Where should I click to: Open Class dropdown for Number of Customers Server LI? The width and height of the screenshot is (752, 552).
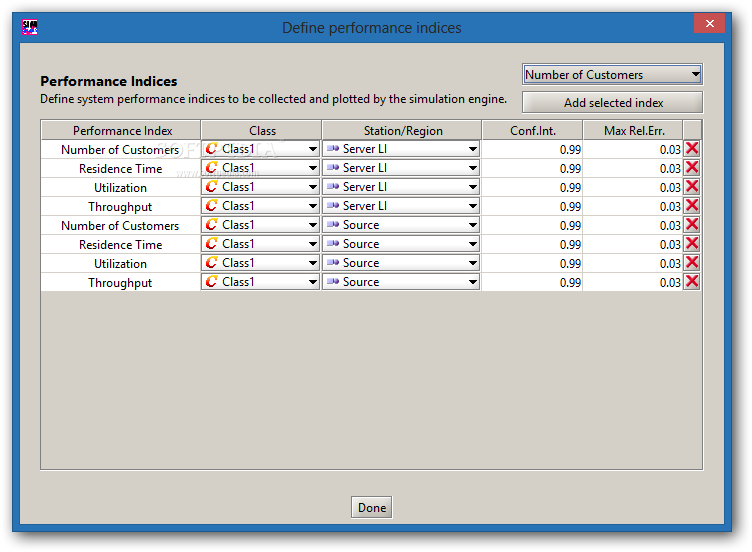(x=260, y=149)
